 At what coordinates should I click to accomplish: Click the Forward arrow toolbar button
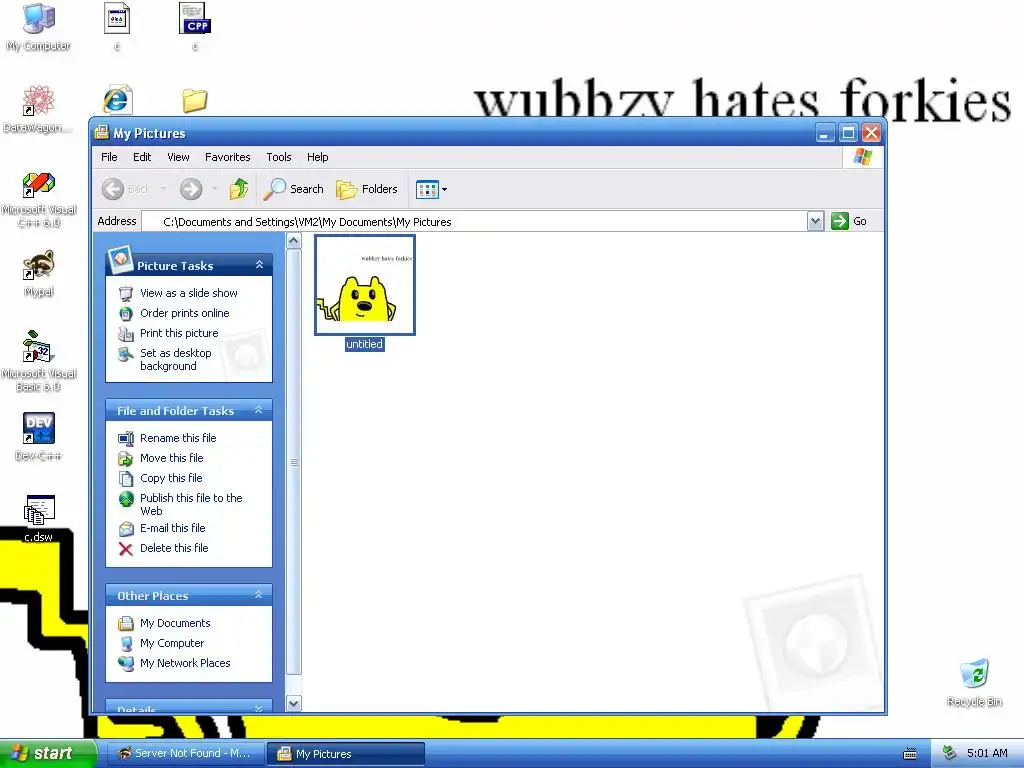(191, 189)
